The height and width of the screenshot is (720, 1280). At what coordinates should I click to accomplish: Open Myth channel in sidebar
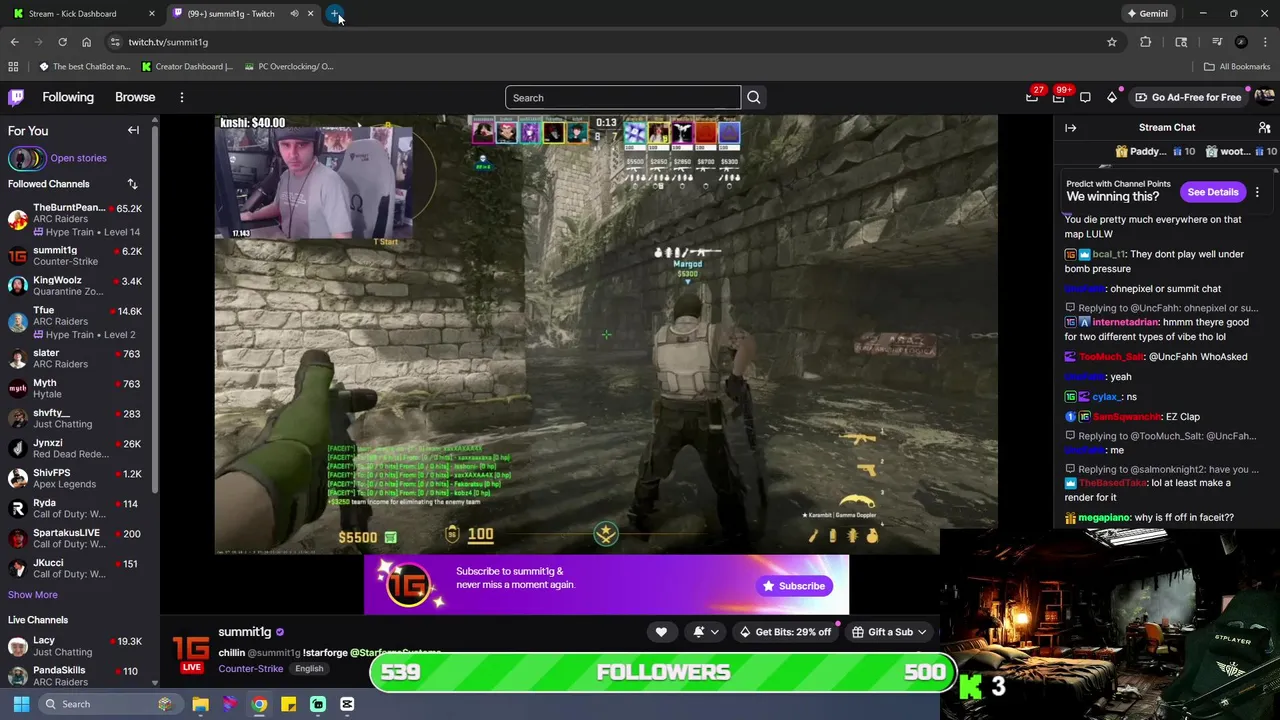76,388
